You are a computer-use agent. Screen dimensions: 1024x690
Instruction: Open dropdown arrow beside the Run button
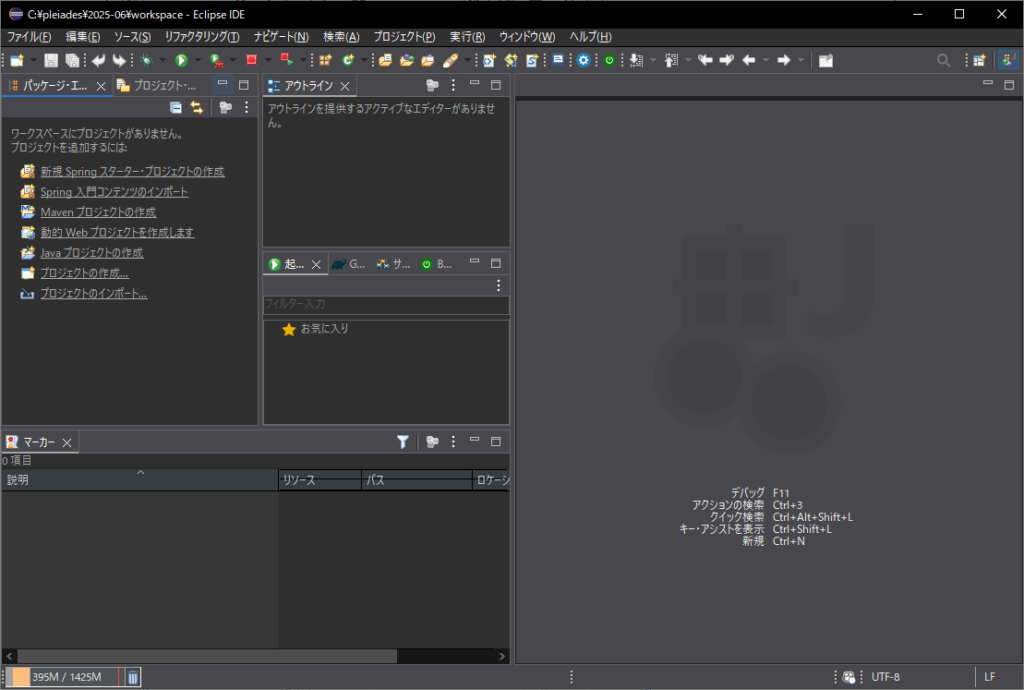197,60
